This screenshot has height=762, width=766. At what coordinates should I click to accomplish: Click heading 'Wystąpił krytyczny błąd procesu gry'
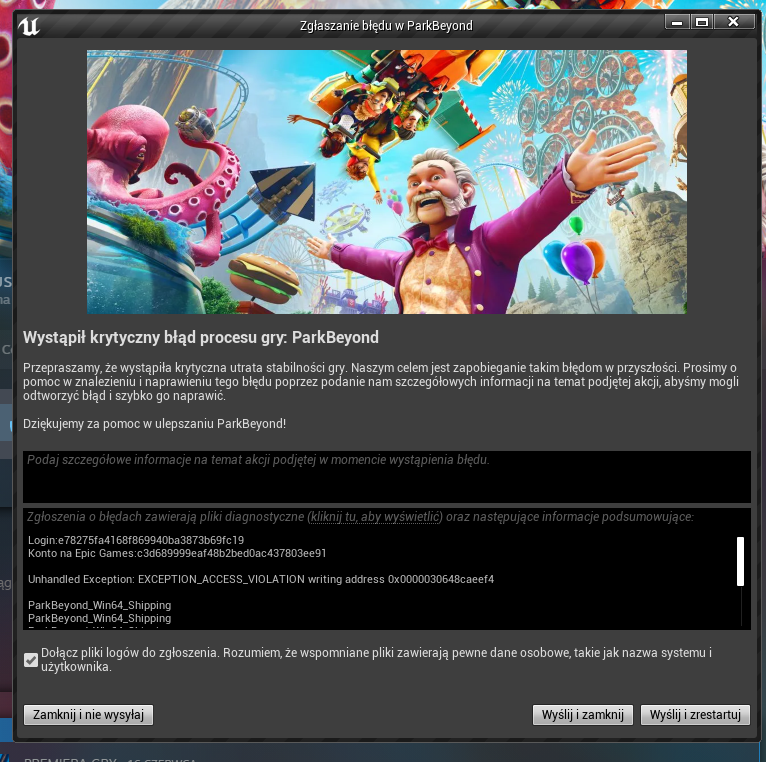coord(201,338)
